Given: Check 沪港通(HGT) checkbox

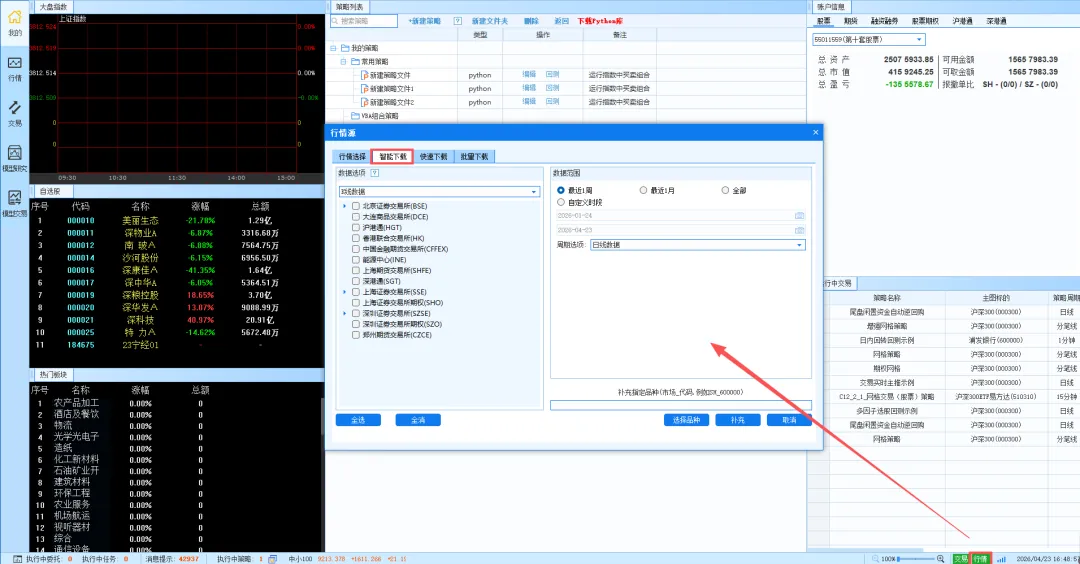Looking at the screenshot, I should [x=355, y=227].
